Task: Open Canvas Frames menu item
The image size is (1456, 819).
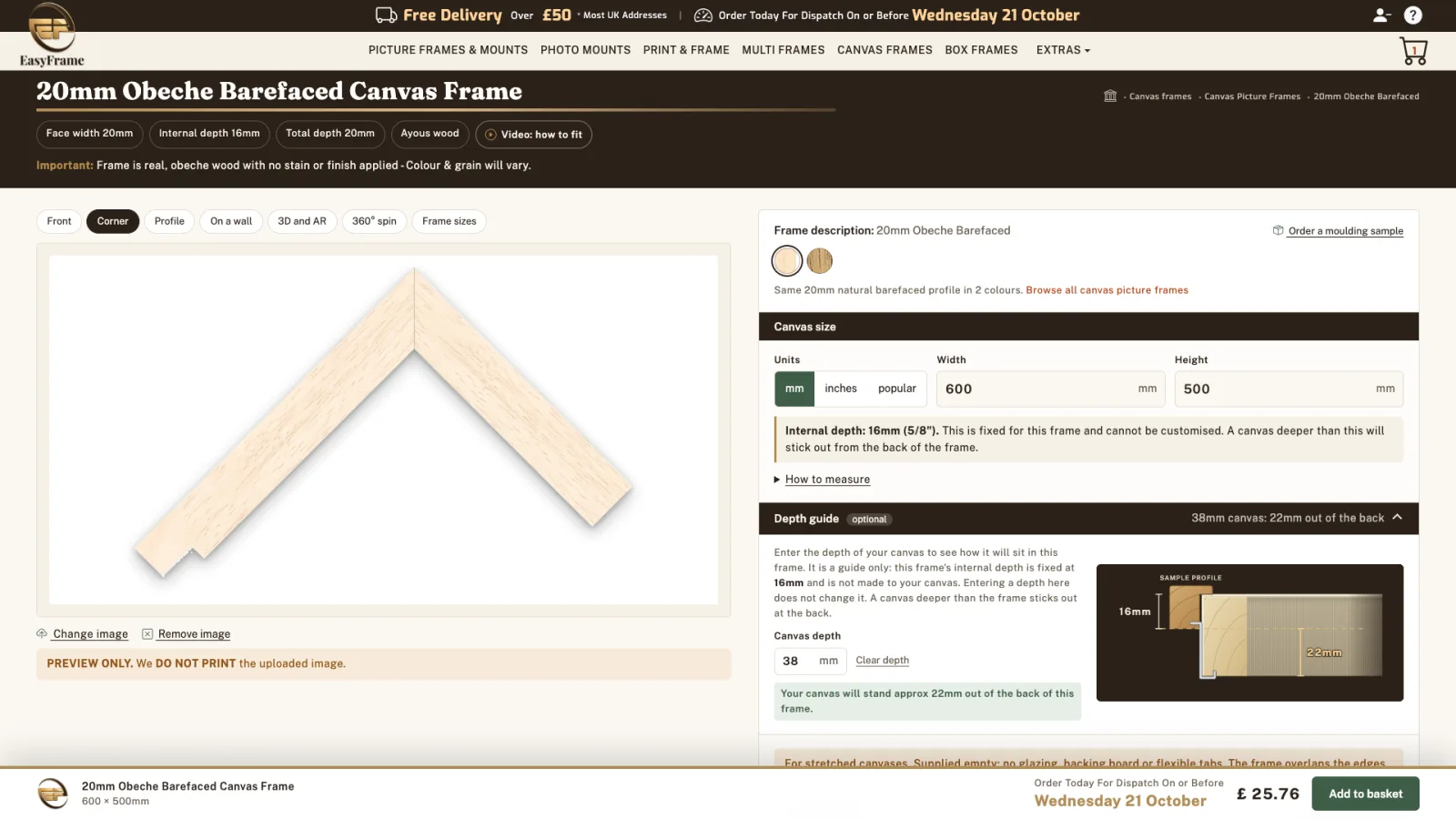Action: (885, 50)
